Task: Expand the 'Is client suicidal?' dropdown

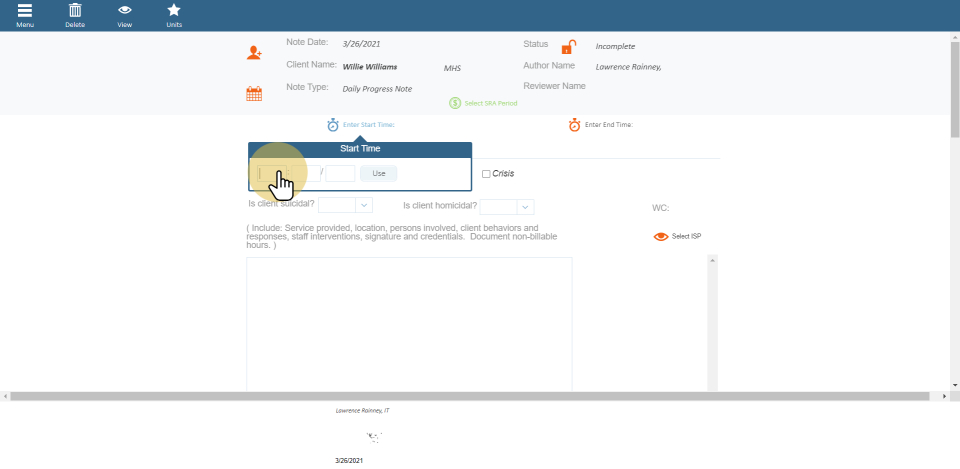Action: [363, 205]
